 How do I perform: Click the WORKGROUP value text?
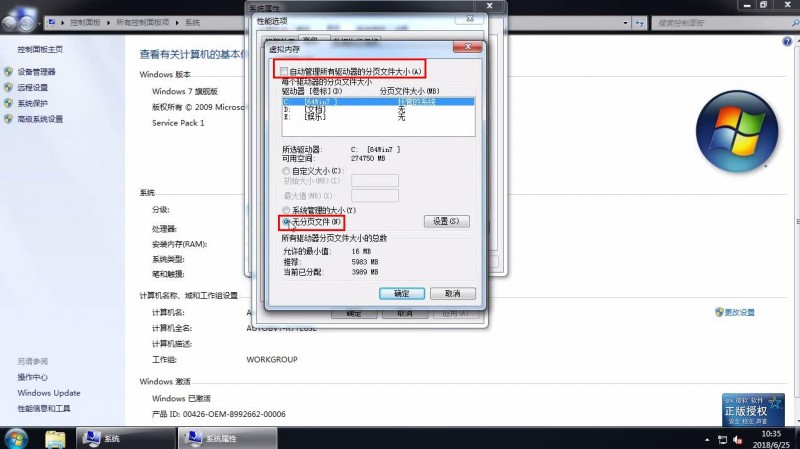point(272,360)
